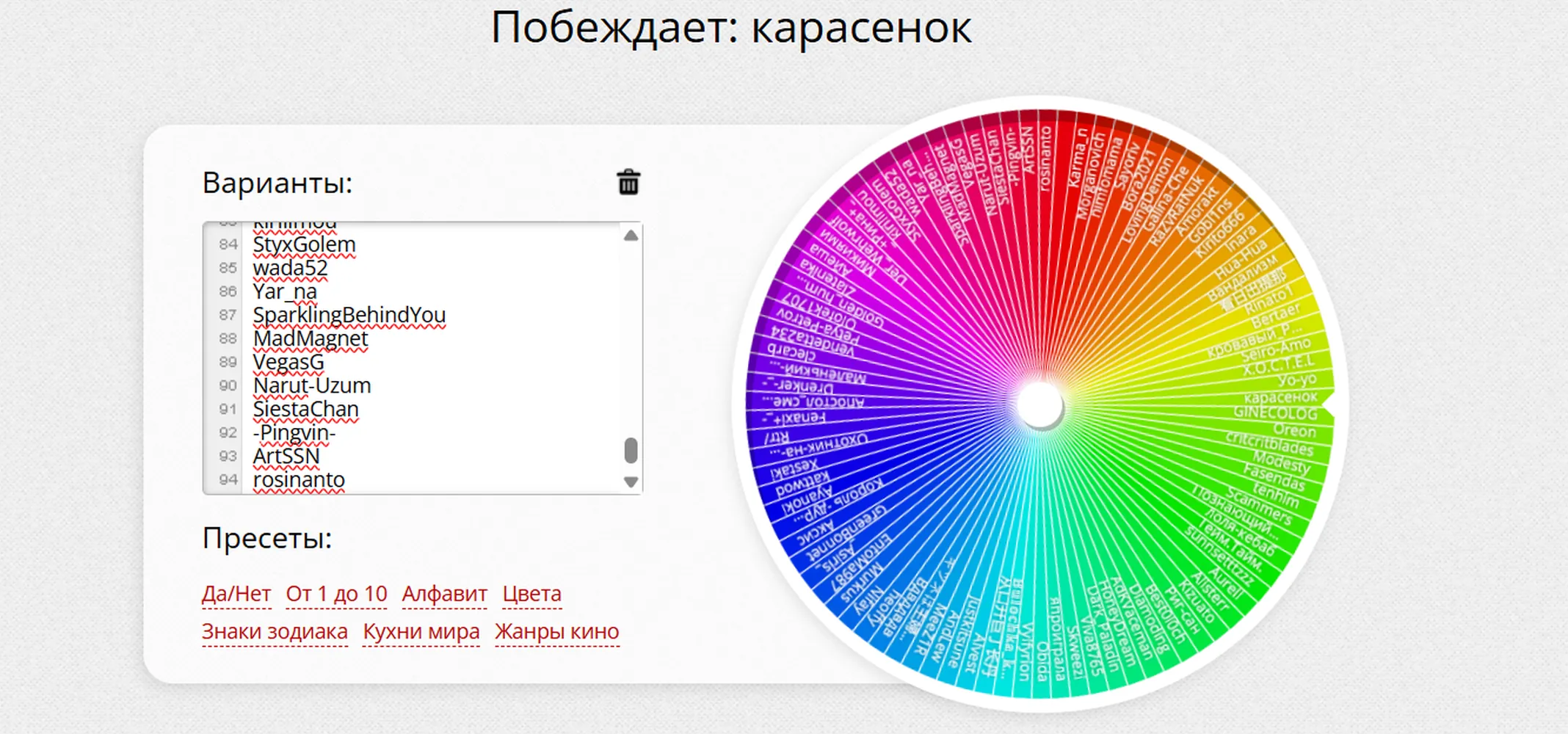Place cursor on wada52 entry
1568x734 pixels.
(x=291, y=268)
